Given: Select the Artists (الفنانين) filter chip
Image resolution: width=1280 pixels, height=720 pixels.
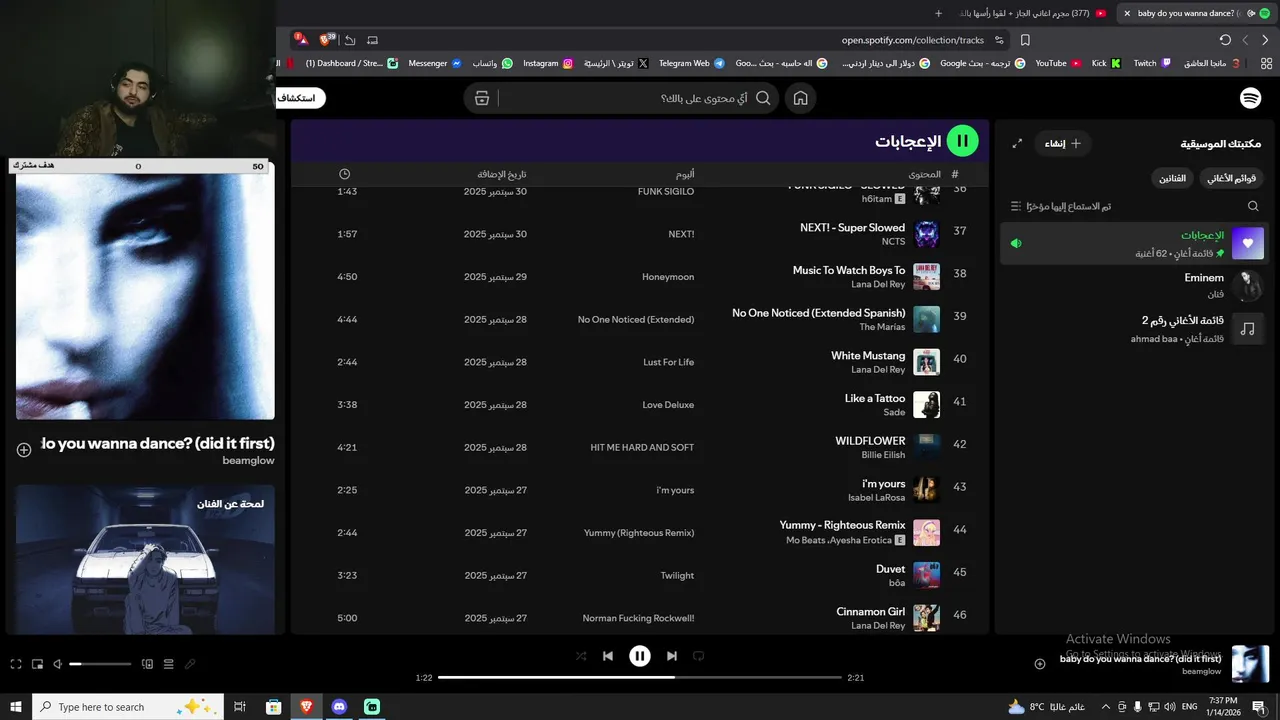Looking at the screenshot, I should tap(1172, 178).
